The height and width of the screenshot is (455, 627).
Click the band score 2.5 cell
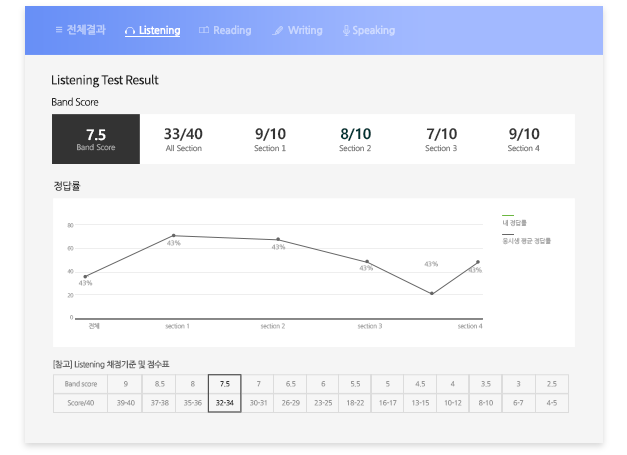point(552,384)
